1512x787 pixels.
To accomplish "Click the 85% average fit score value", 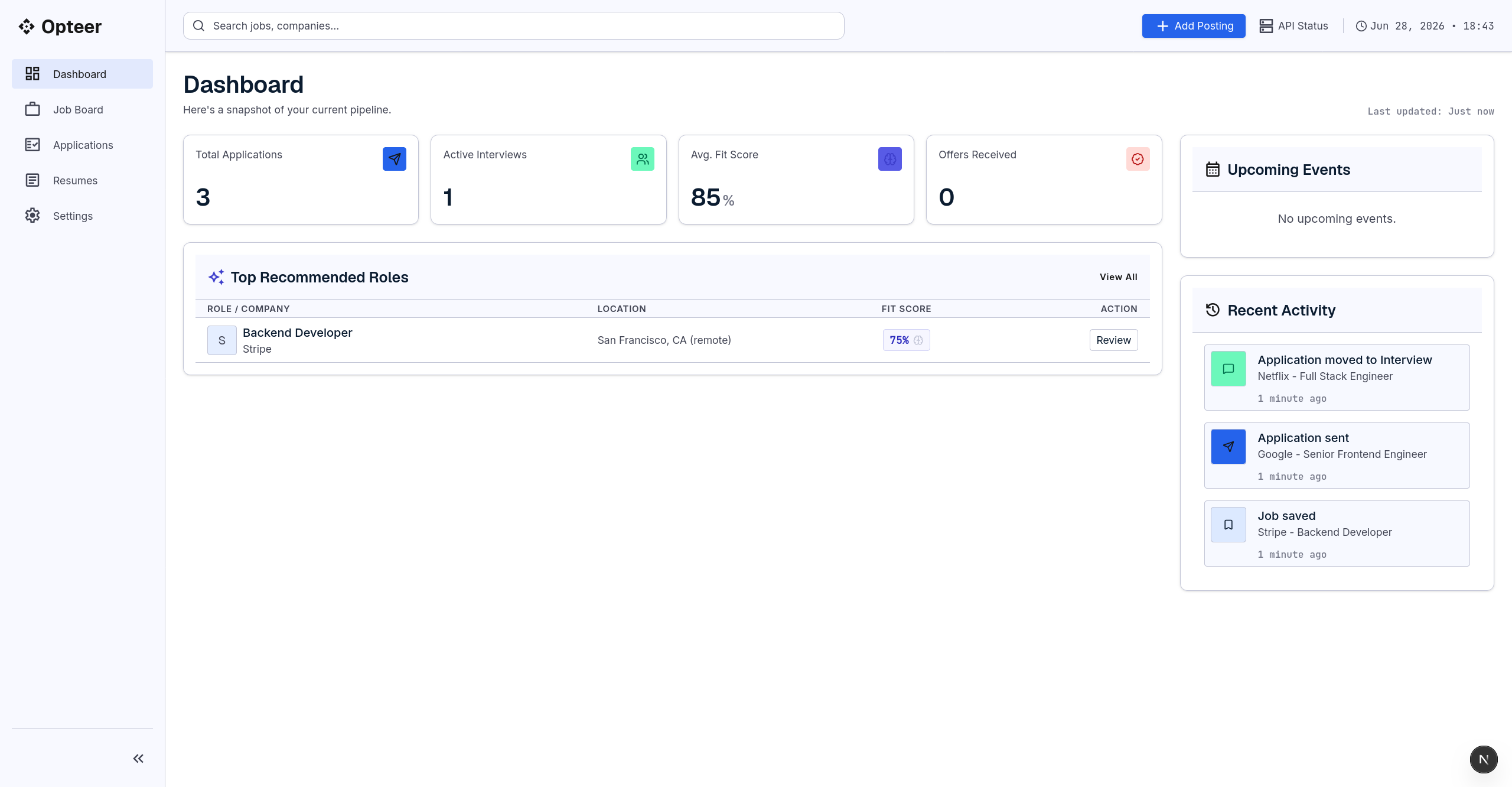I will click(x=713, y=197).
